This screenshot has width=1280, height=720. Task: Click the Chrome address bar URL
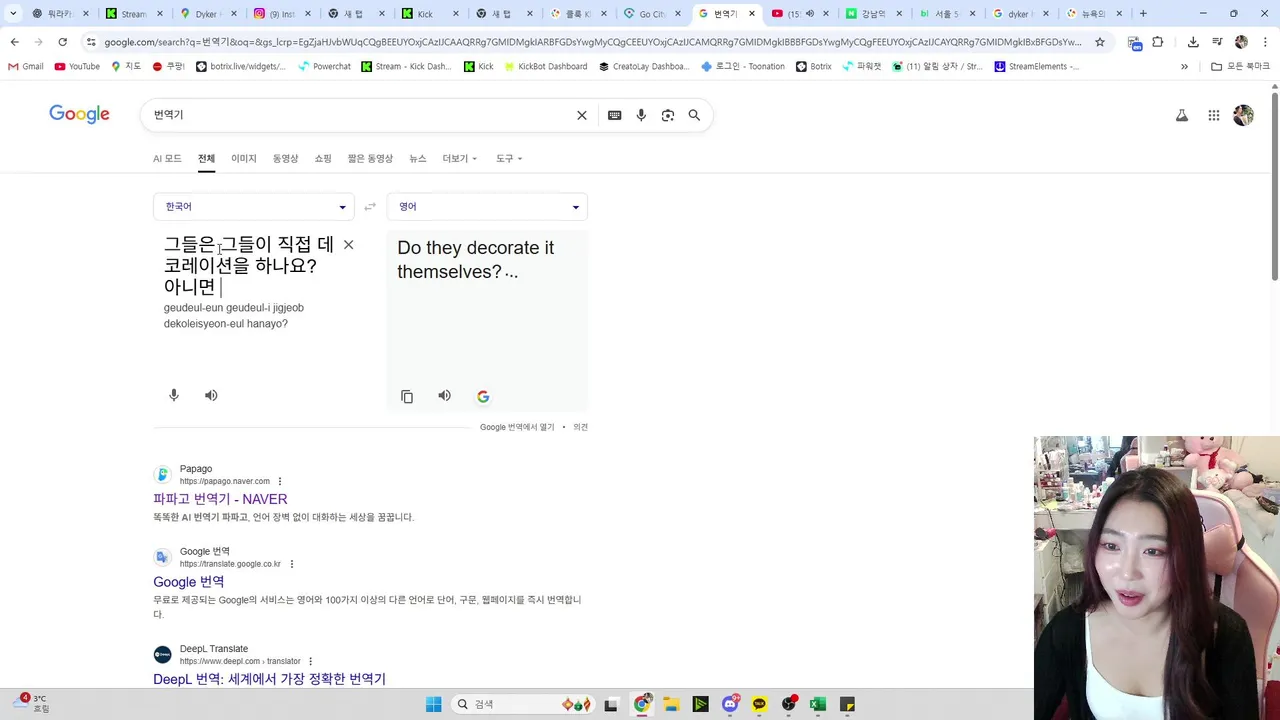(x=592, y=42)
